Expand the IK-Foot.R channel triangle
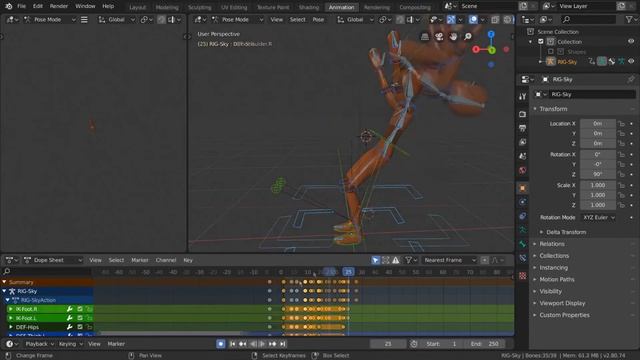The height and width of the screenshot is (360, 640). coord(11,309)
